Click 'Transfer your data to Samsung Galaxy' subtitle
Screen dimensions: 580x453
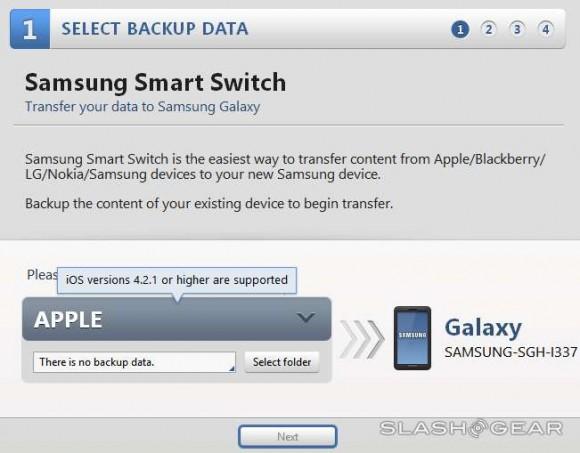coord(142,107)
